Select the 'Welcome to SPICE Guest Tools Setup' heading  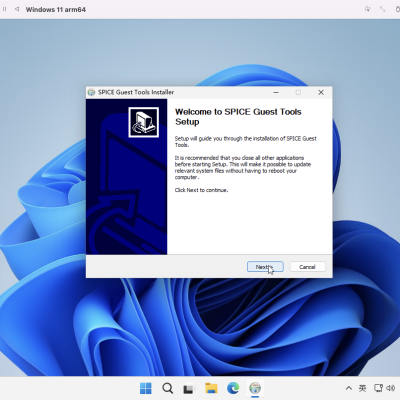coord(238,117)
